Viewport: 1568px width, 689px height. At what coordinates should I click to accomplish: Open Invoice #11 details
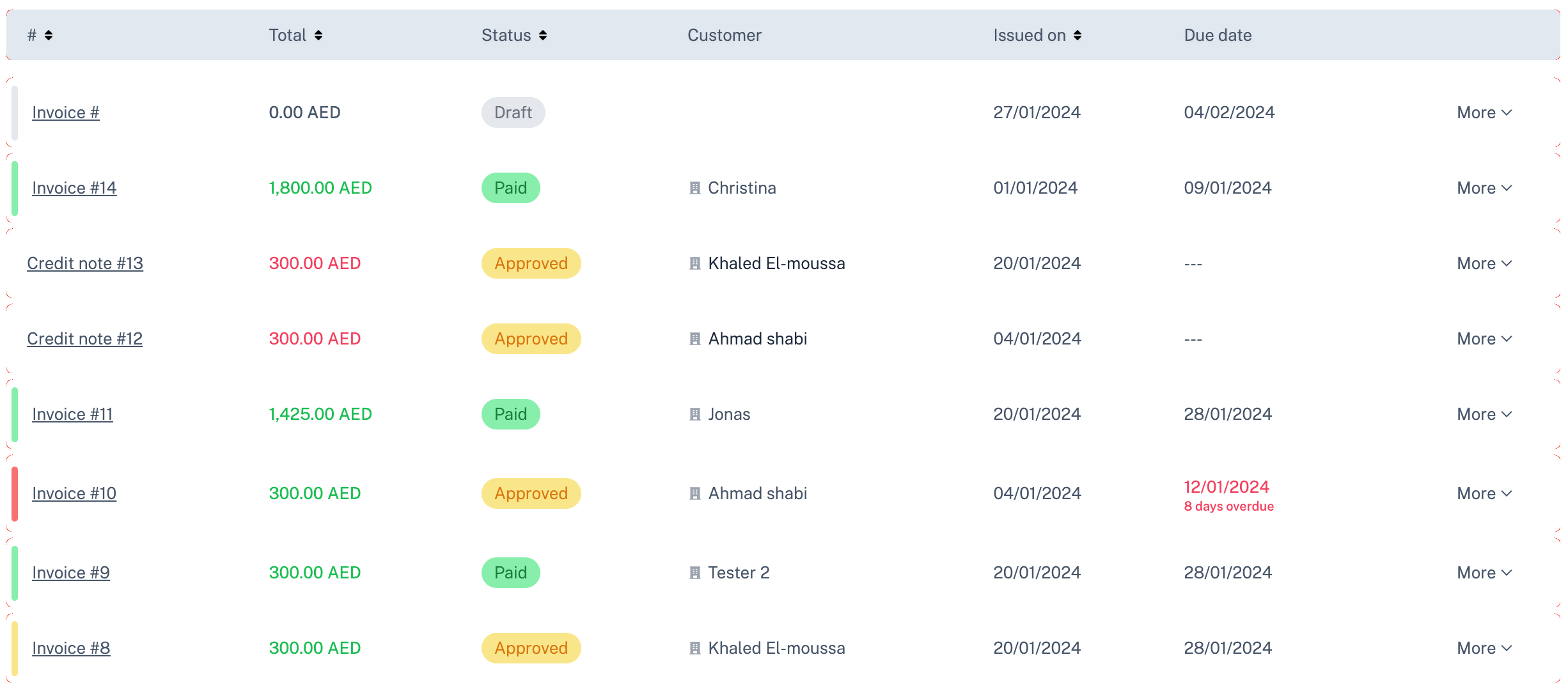point(72,414)
